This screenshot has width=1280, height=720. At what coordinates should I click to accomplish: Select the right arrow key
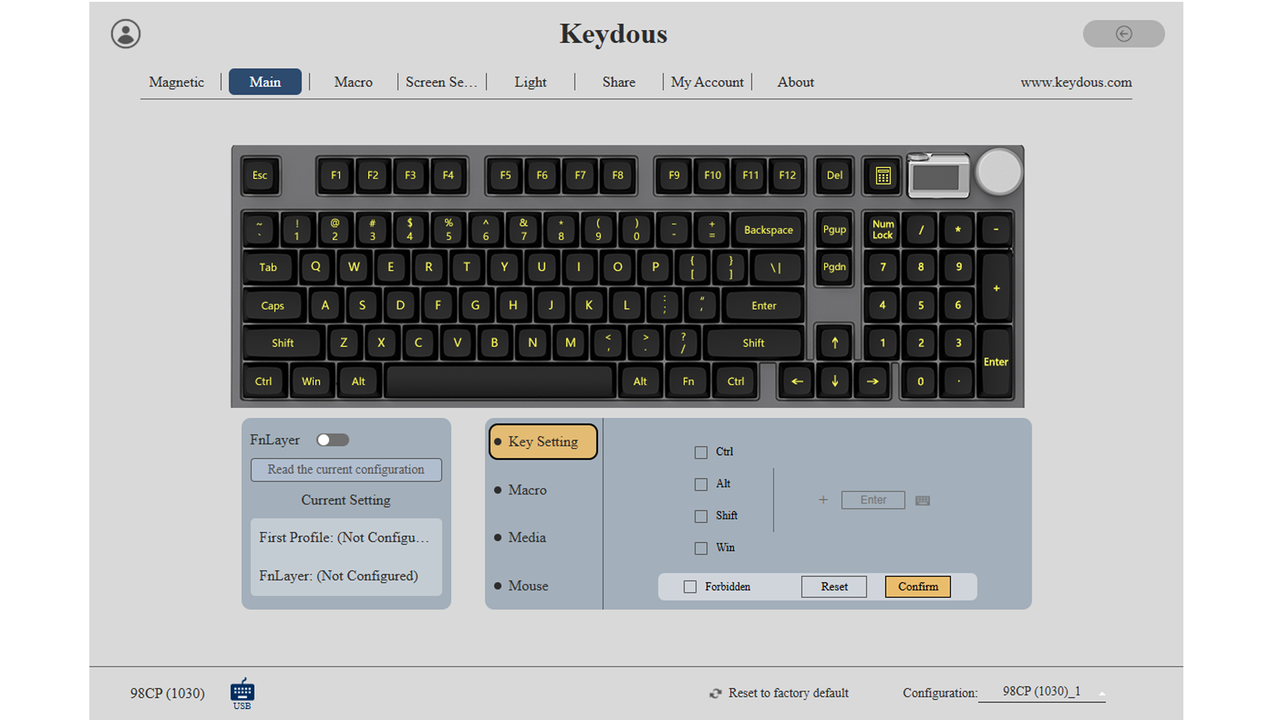point(872,381)
